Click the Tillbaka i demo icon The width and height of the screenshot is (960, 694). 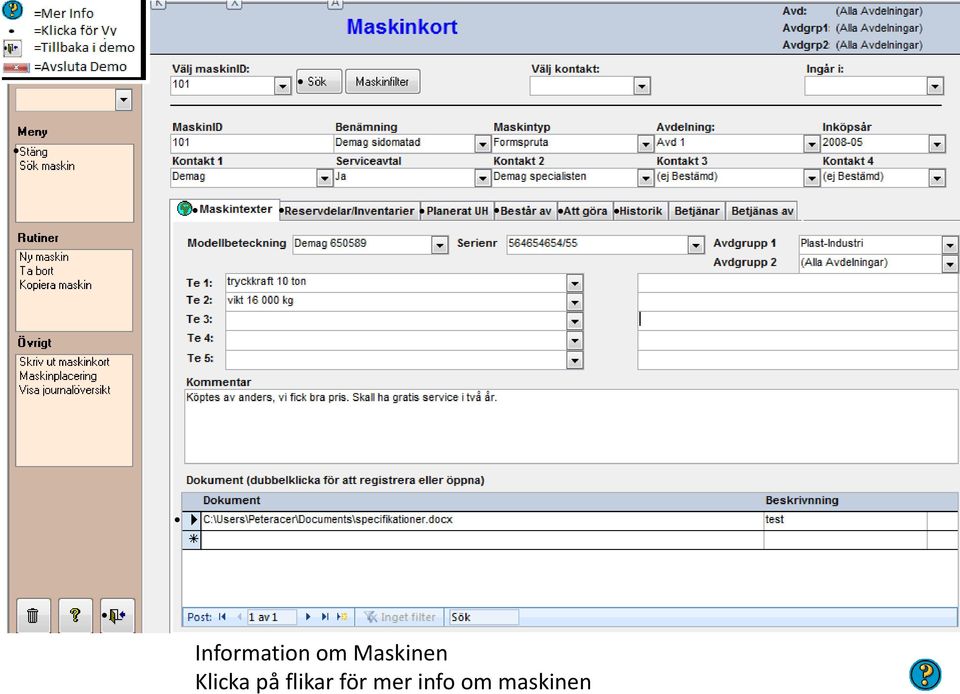tap(12, 48)
